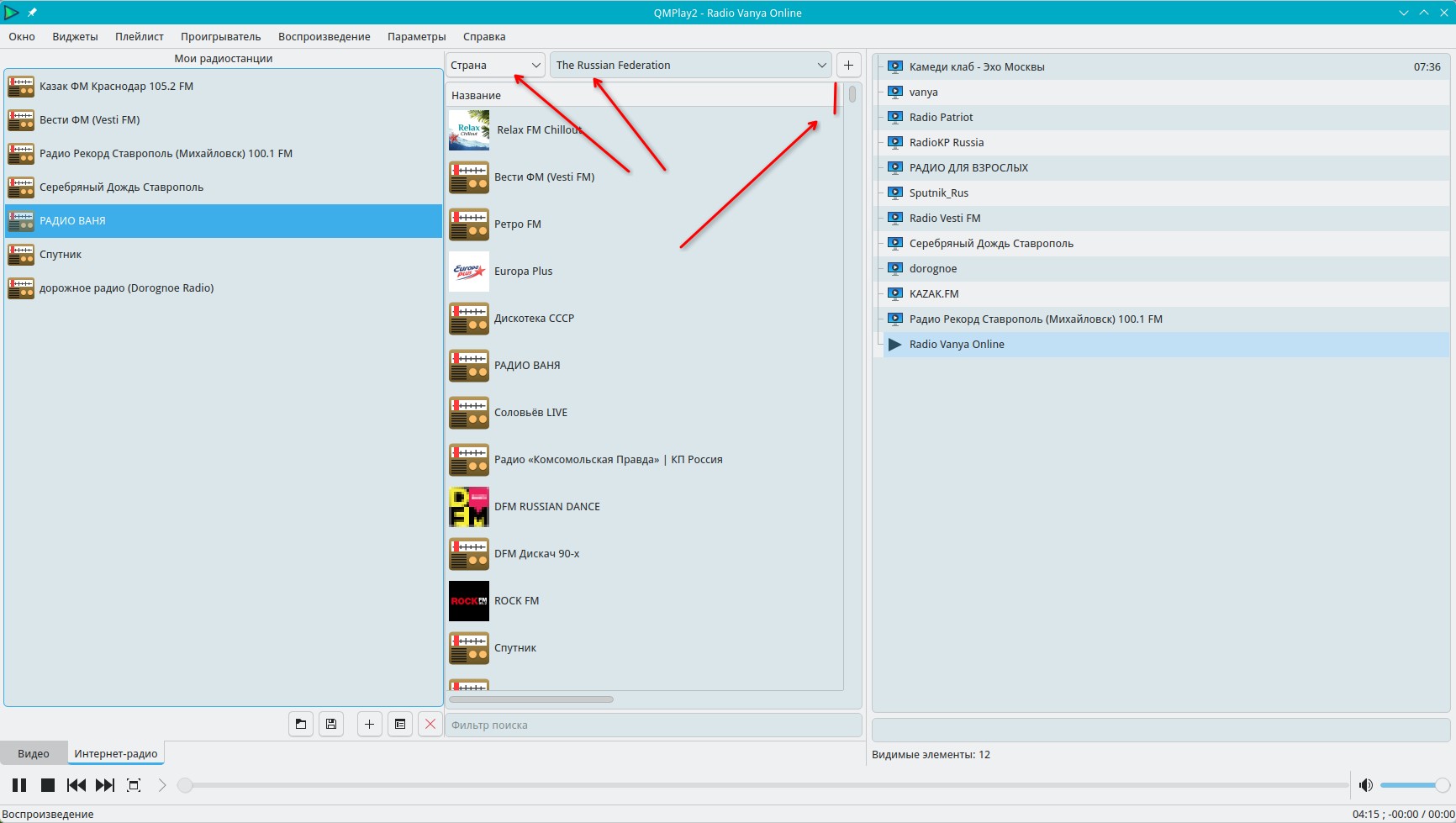Click the radio icon beside Соловьёв LIVE

469,413
